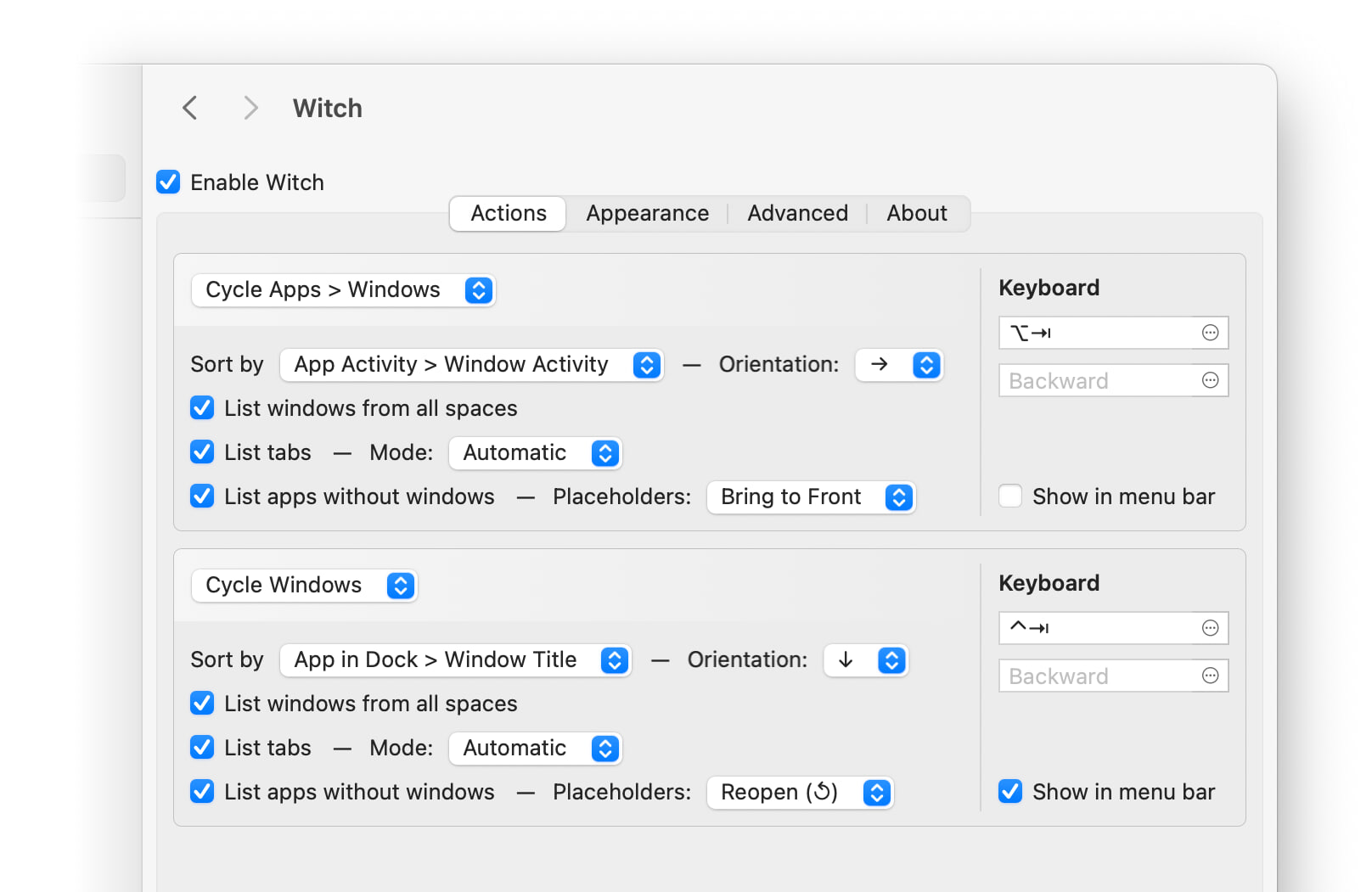Switch to the Advanced tab
Screen dimensions: 1372x892
click(x=797, y=213)
